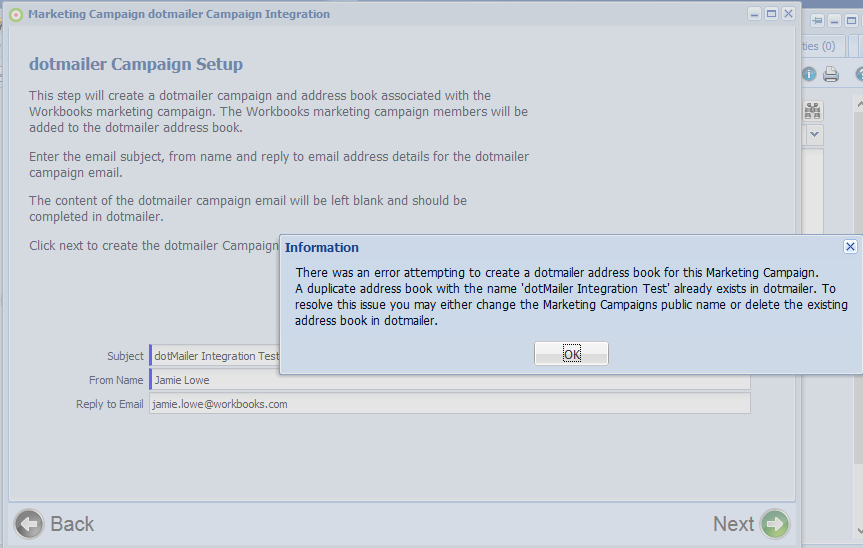The width and height of the screenshot is (863, 548).
Task: Minimize the background window behind the wizard
Action: (834, 21)
